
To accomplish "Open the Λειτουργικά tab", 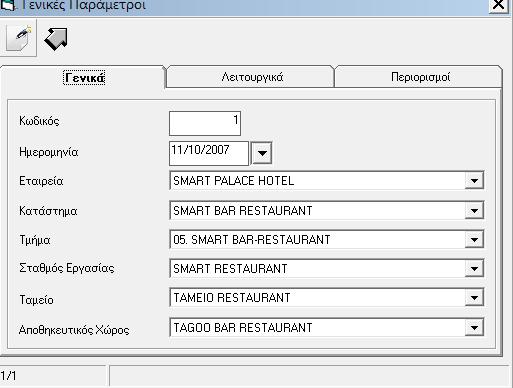I will tap(252, 77).
